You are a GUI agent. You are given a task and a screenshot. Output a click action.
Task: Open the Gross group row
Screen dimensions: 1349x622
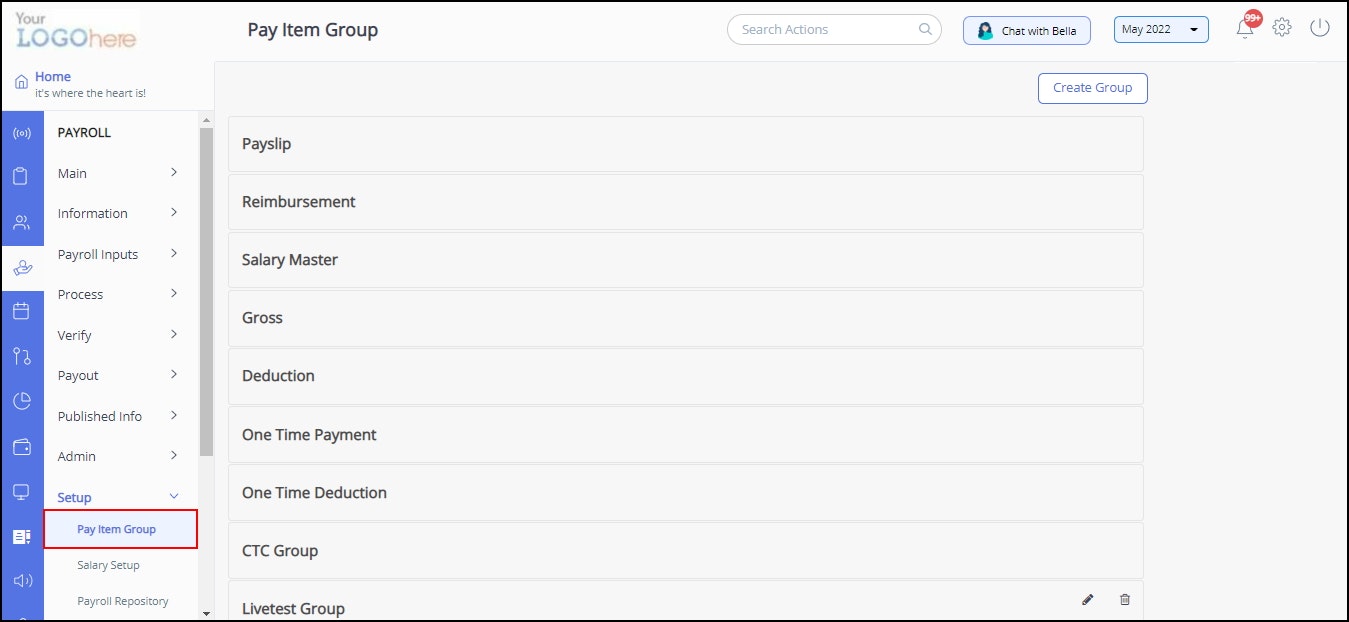pyautogui.click(x=685, y=318)
